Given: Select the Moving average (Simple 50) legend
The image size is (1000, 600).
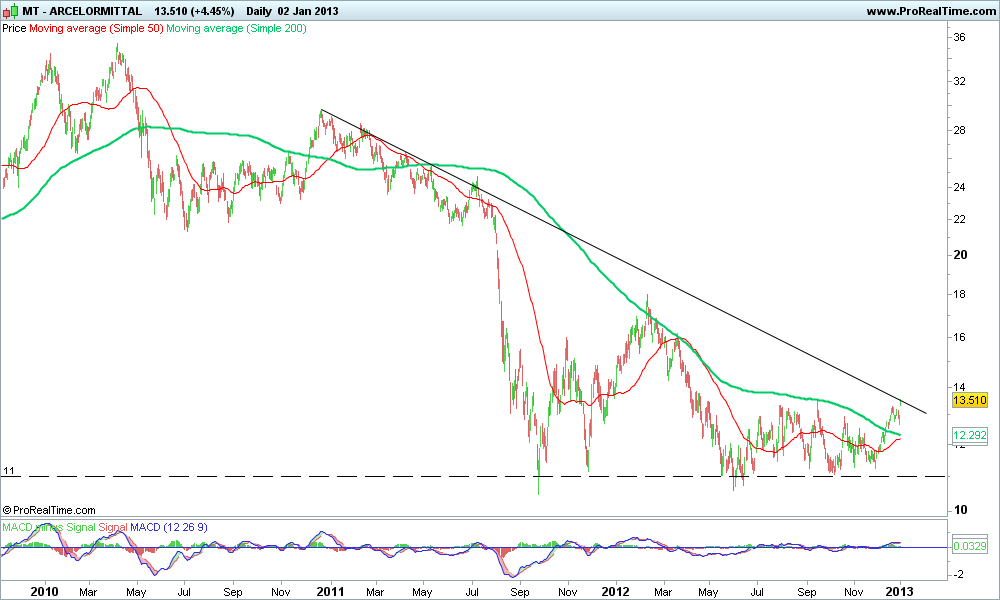Looking at the screenshot, I should coord(96,28).
